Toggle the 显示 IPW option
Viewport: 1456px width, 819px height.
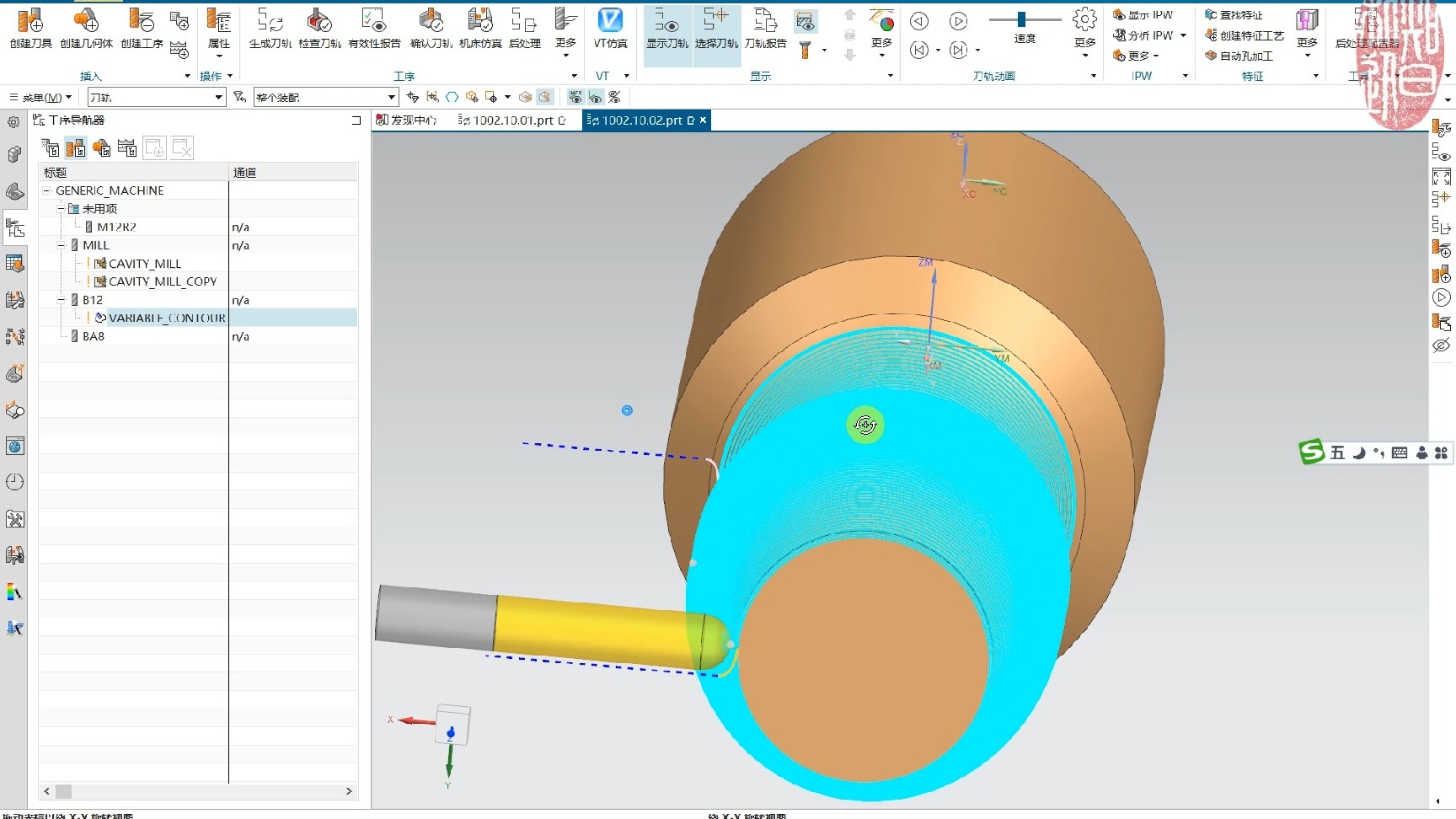[x=1143, y=15]
